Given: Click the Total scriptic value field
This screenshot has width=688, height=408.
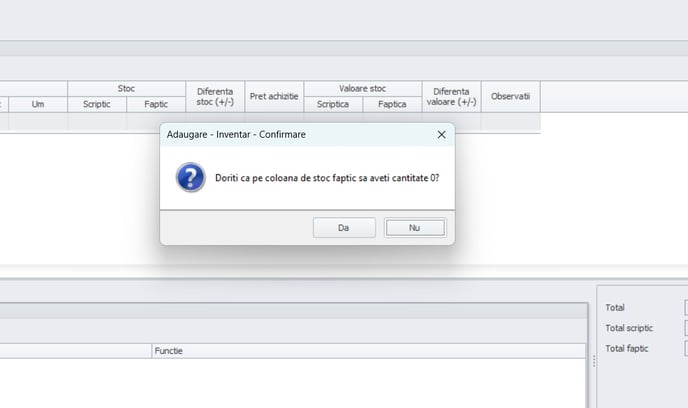Looking at the screenshot, I should [x=685, y=328].
